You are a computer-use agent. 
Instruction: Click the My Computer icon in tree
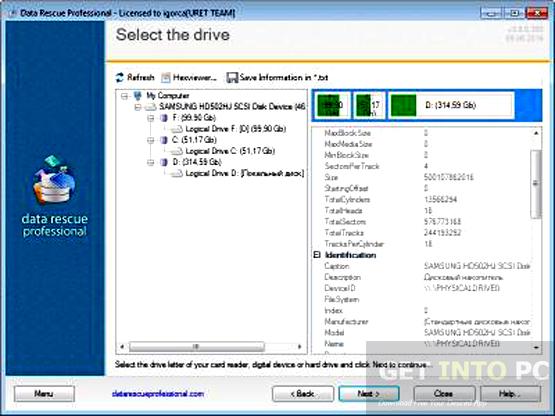(x=137, y=96)
